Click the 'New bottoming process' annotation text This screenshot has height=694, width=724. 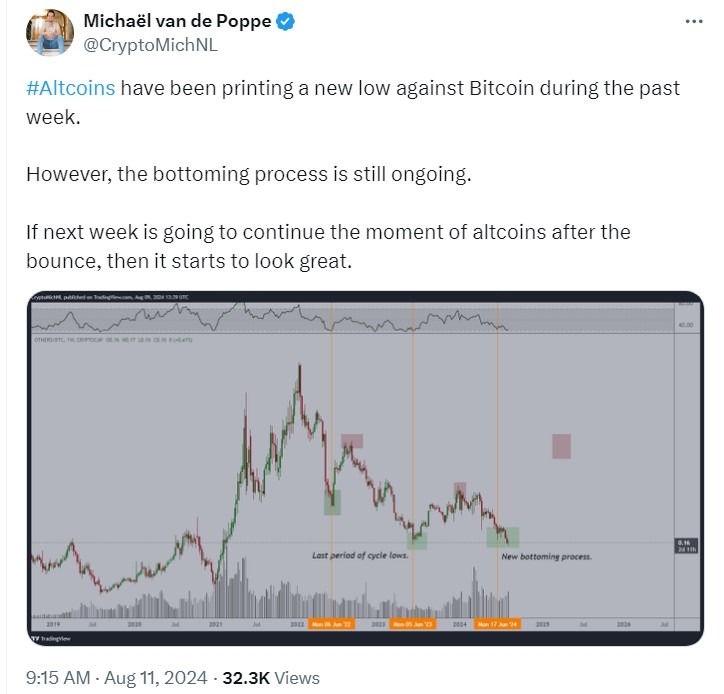click(546, 557)
